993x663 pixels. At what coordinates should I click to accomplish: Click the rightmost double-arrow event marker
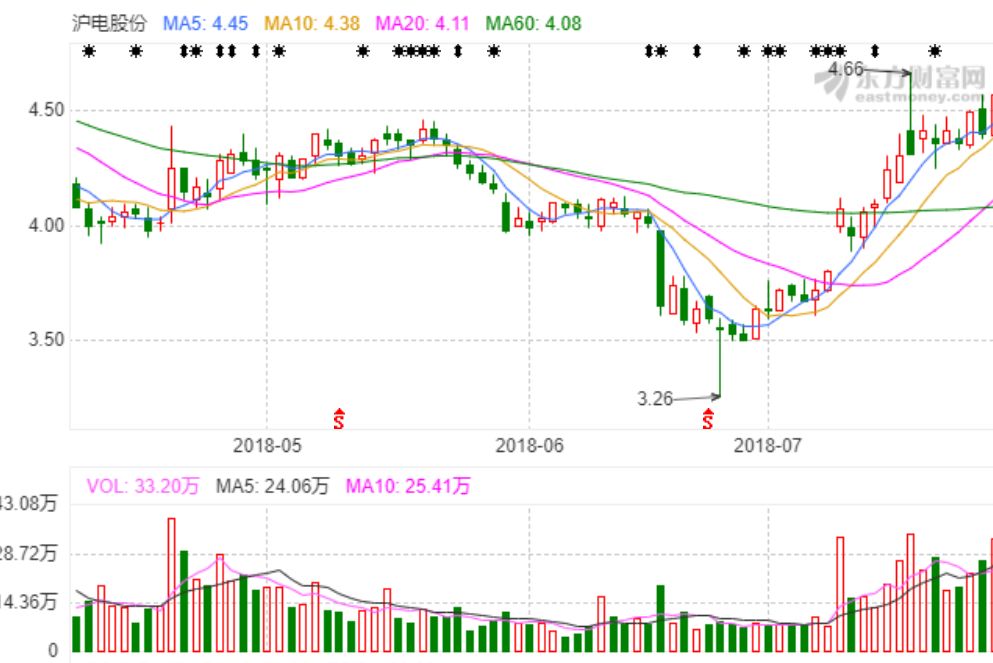pos(875,51)
